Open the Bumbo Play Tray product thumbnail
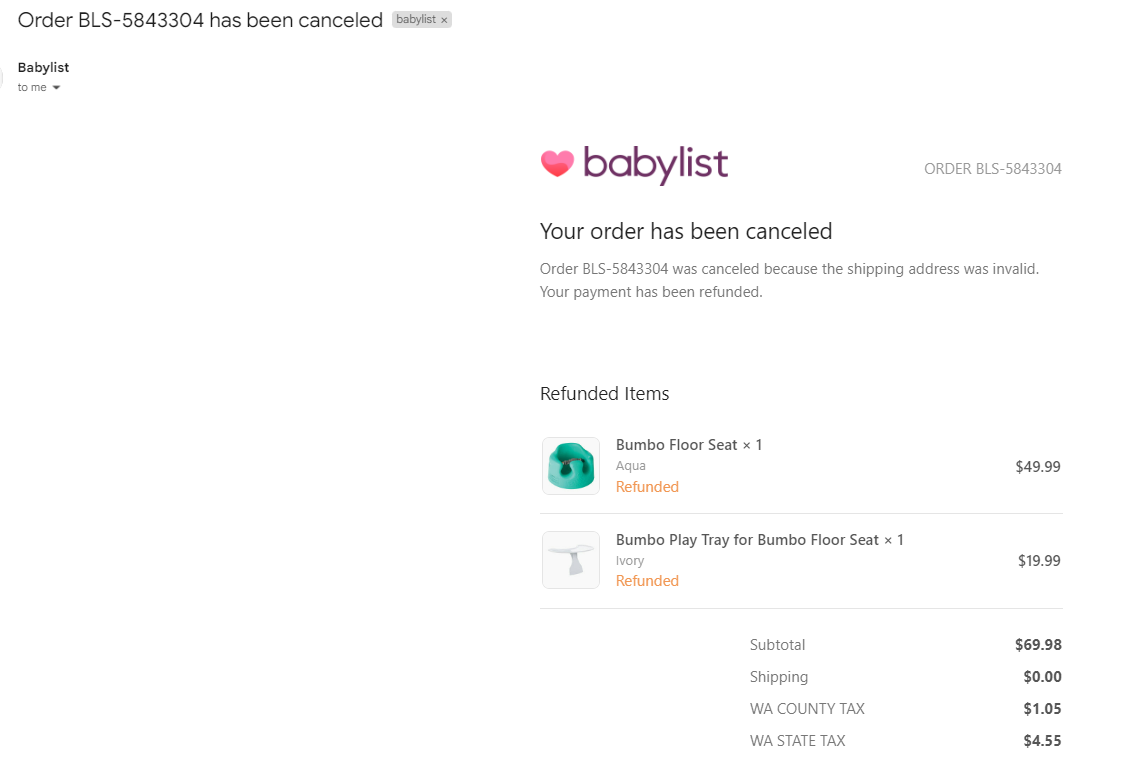The width and height of the screenshot is (1143, 768). tap(571, 560)
